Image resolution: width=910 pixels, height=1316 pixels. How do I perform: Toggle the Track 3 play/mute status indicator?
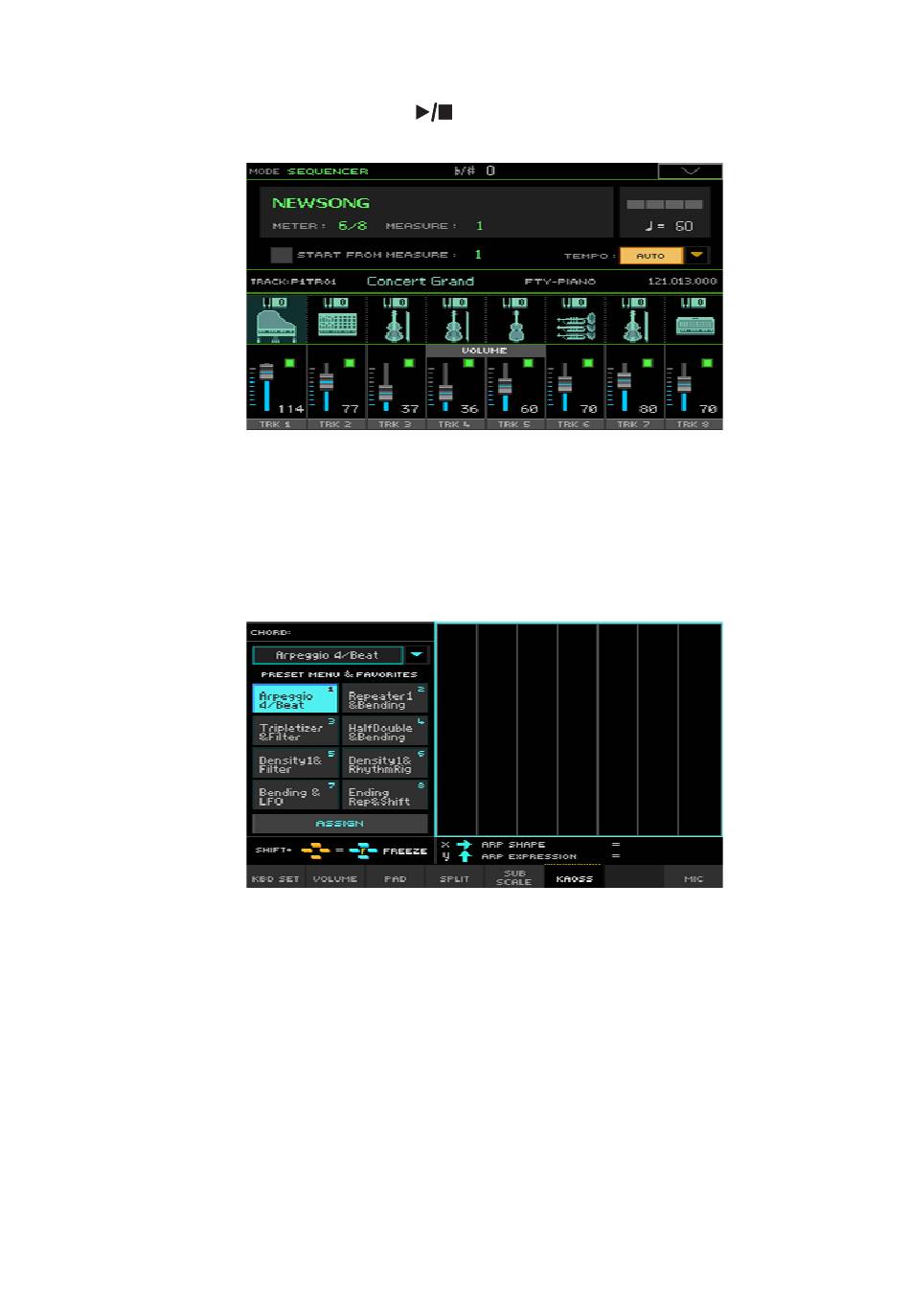point(409,363)
